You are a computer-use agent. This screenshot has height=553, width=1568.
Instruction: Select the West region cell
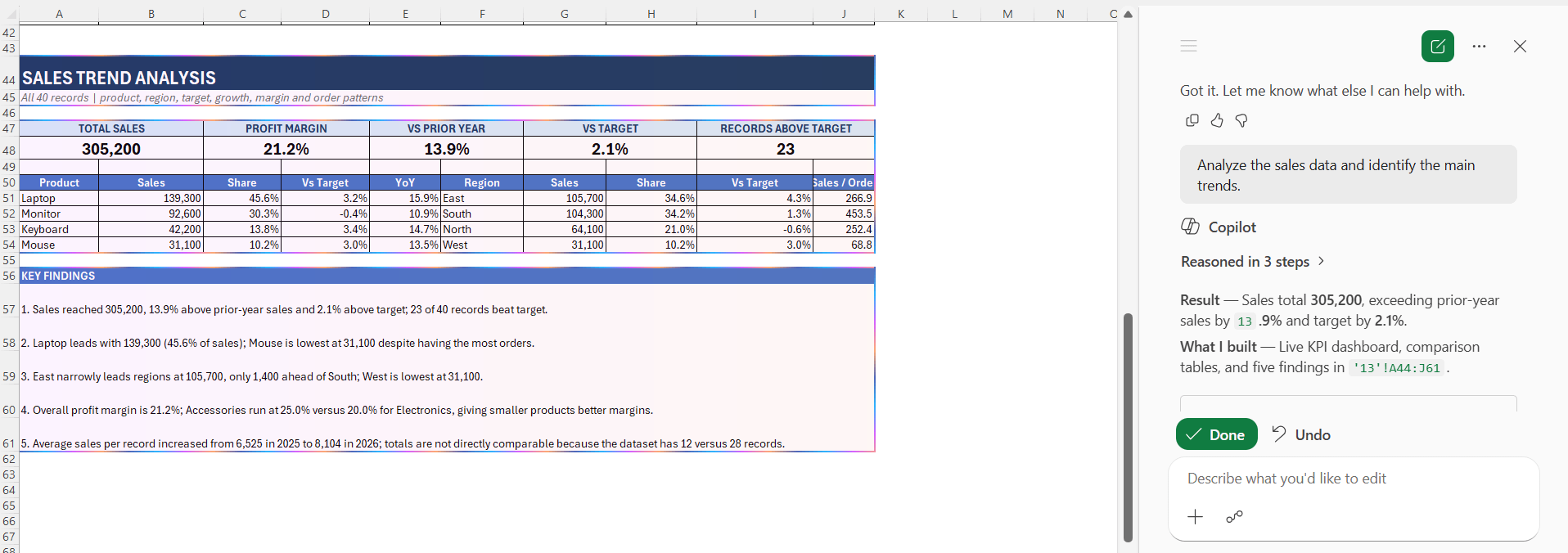(x=482, y=245)
